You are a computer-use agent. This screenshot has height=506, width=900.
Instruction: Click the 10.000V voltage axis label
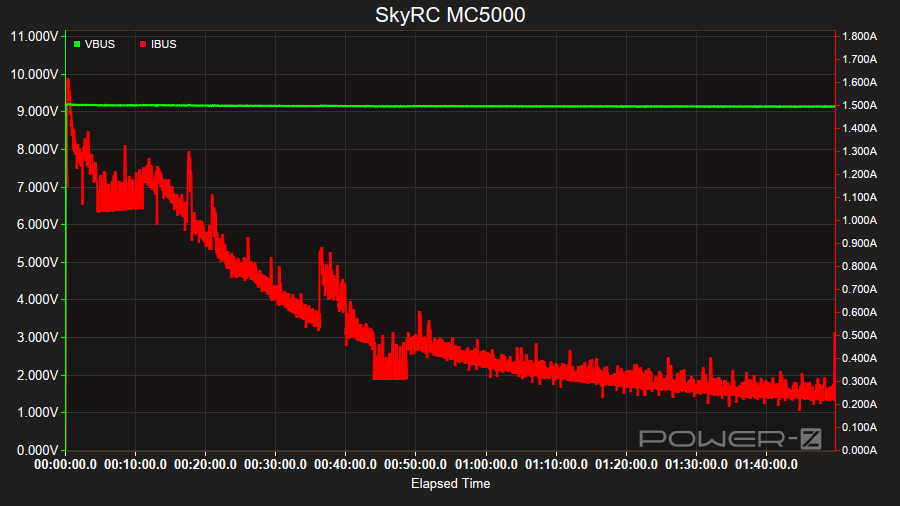34,75
